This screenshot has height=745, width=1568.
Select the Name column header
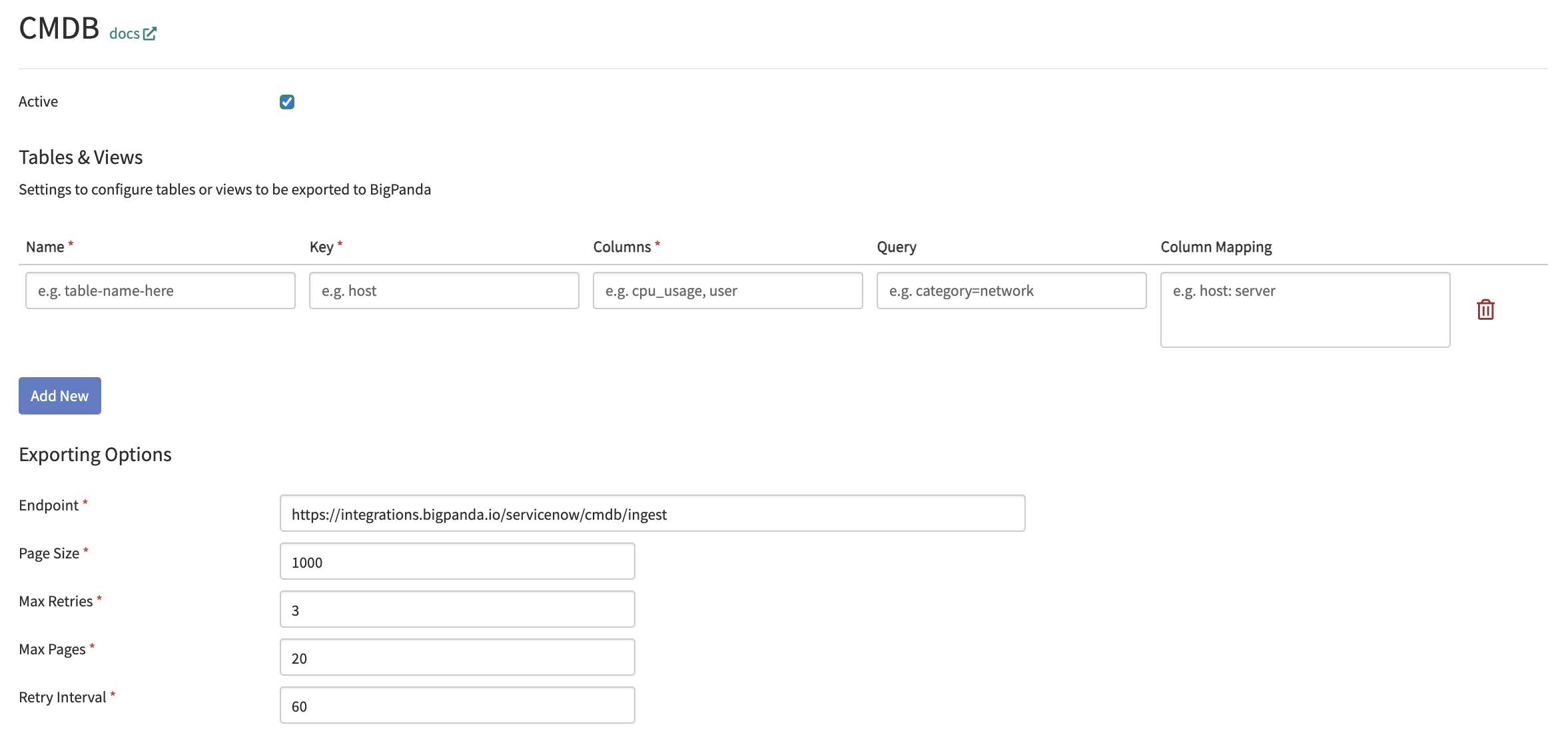coord(45,247)
